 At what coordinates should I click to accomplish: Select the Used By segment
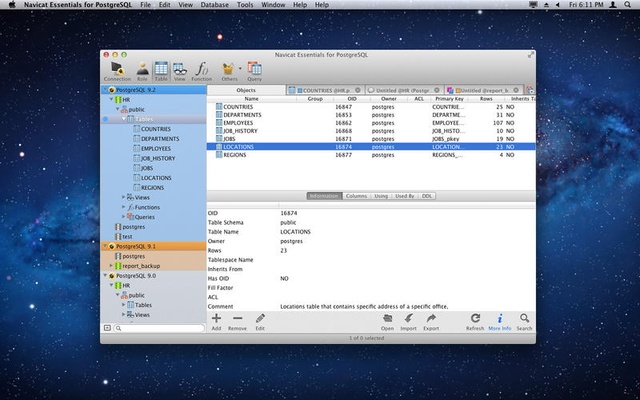coord(404,196)
